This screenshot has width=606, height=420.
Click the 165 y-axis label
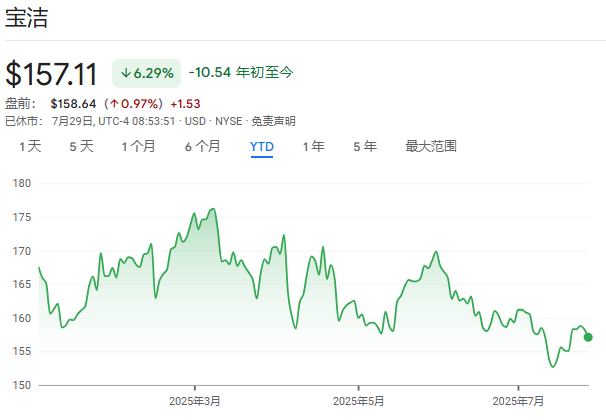22,284
